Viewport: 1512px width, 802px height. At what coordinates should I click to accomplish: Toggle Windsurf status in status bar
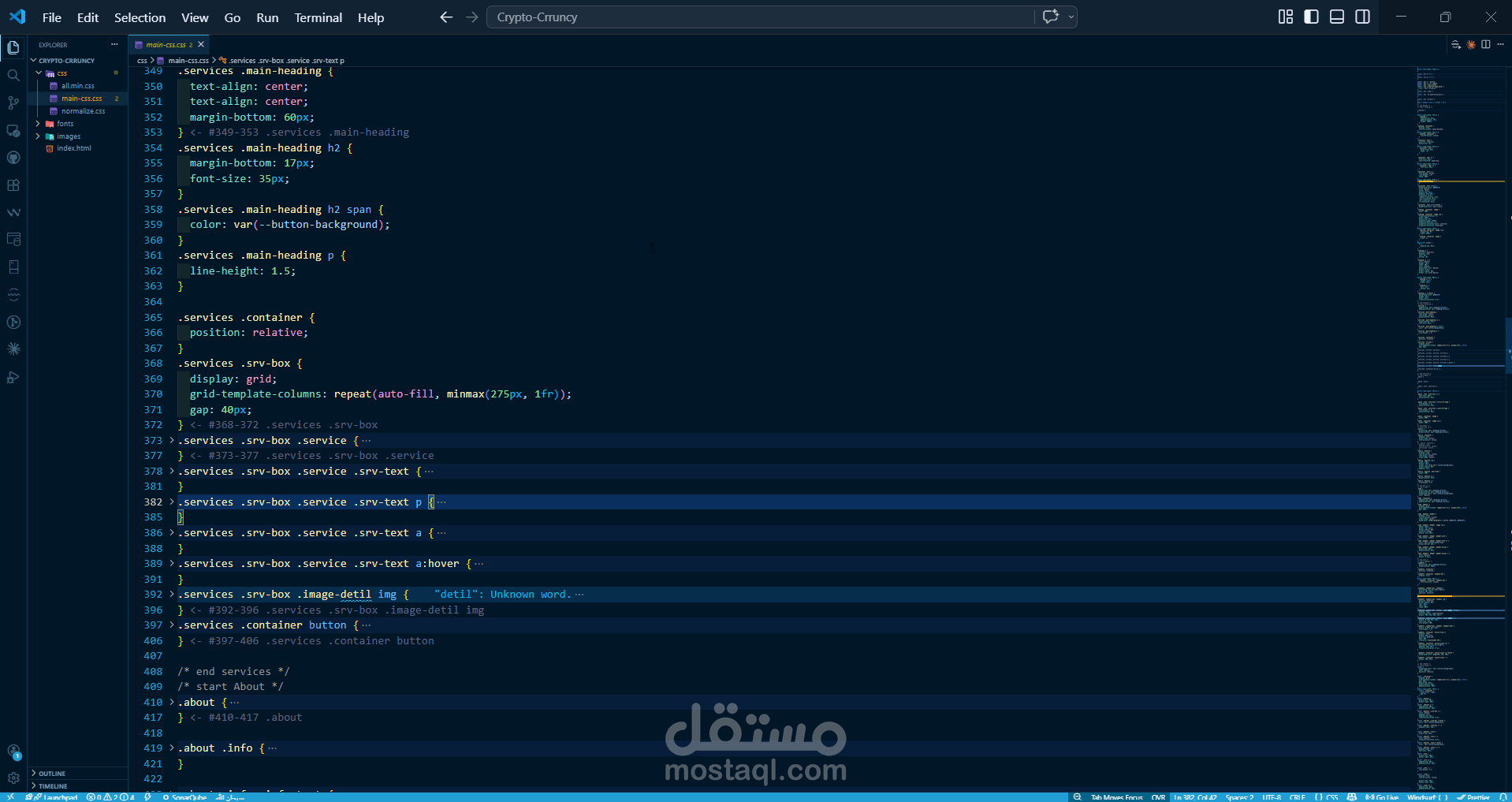tap(1428, 797)
